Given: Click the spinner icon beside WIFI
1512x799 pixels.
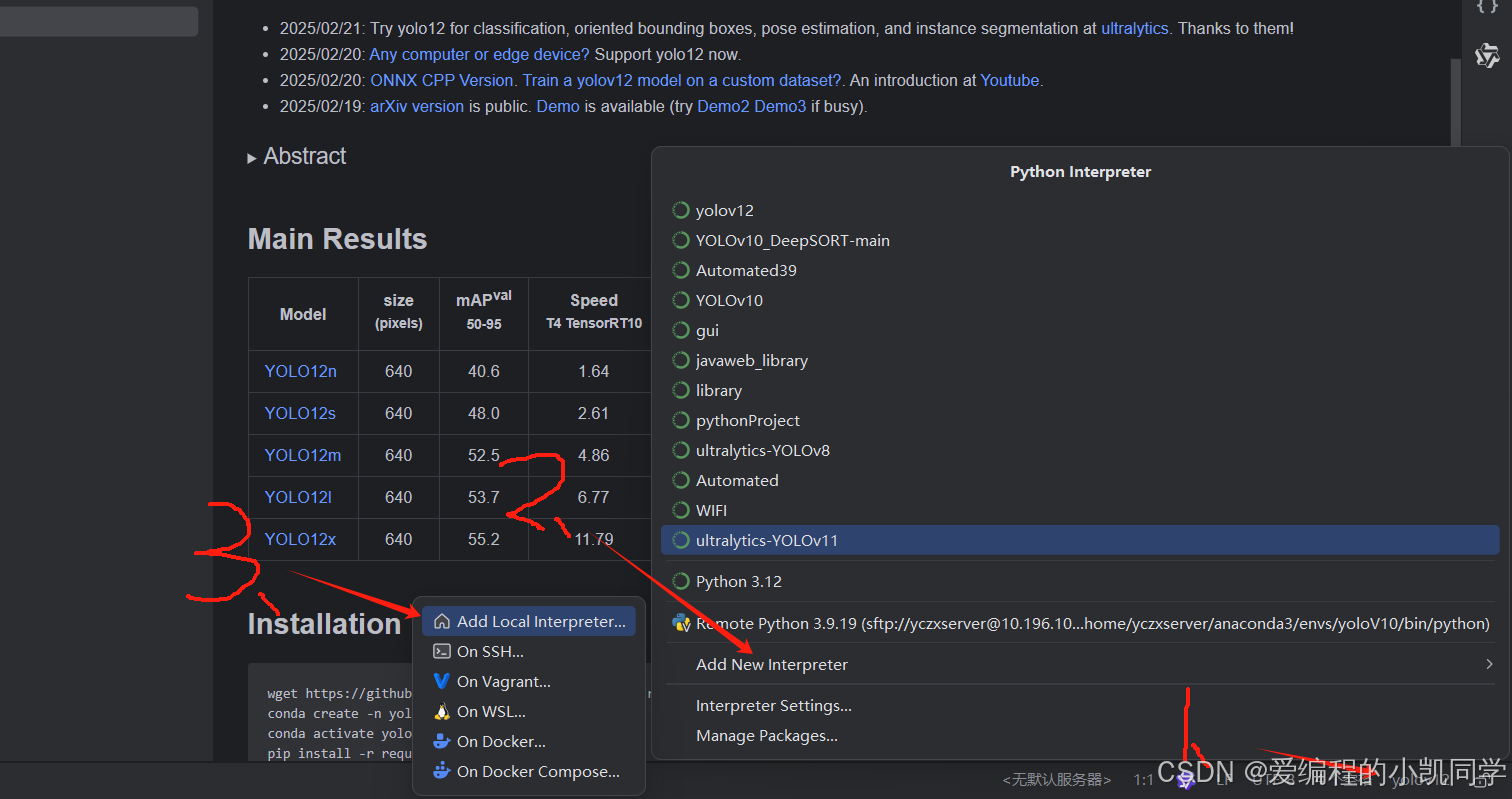Looking at the screenshot, I should pos(681,510).
